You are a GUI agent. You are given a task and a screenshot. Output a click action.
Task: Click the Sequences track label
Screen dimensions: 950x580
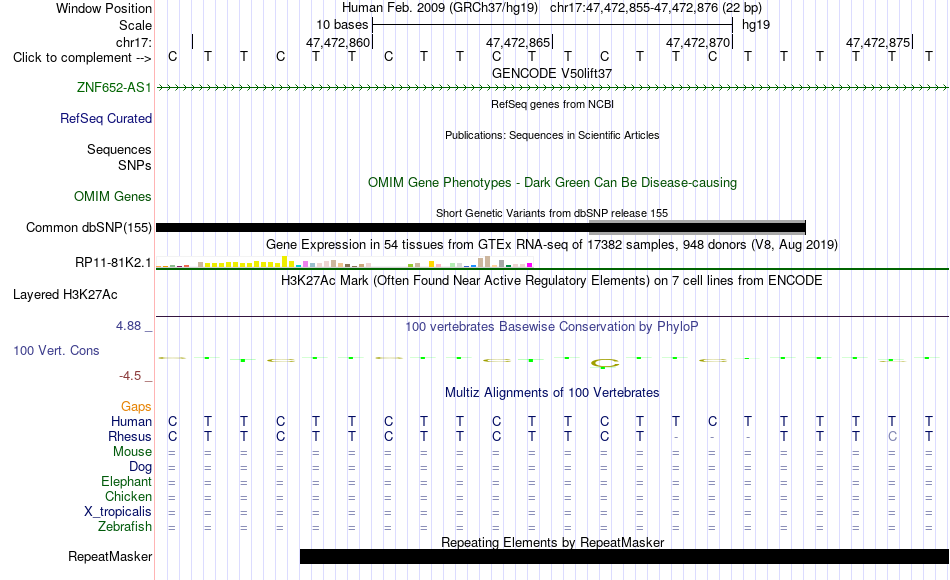pos(119,149)
